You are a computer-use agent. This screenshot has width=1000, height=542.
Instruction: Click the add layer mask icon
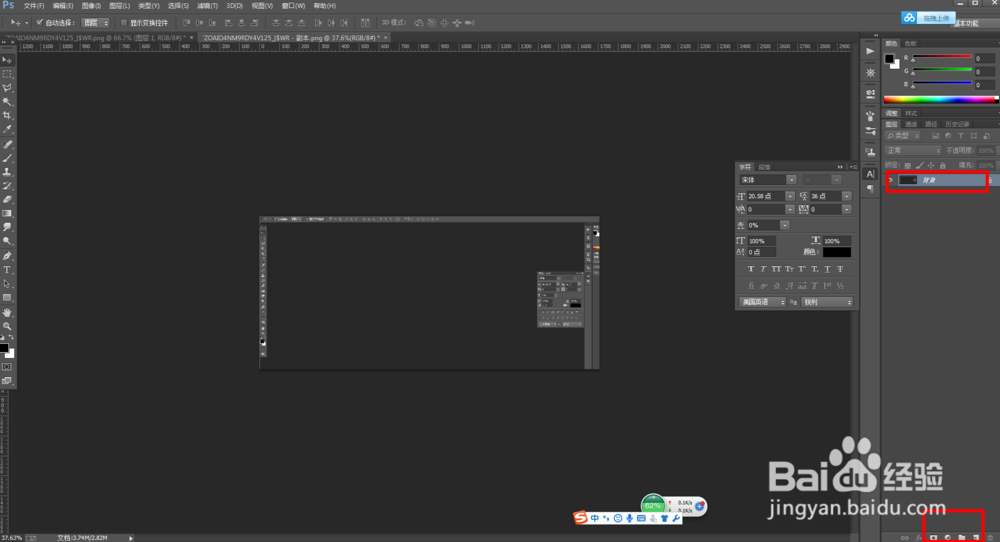[934, 538]
